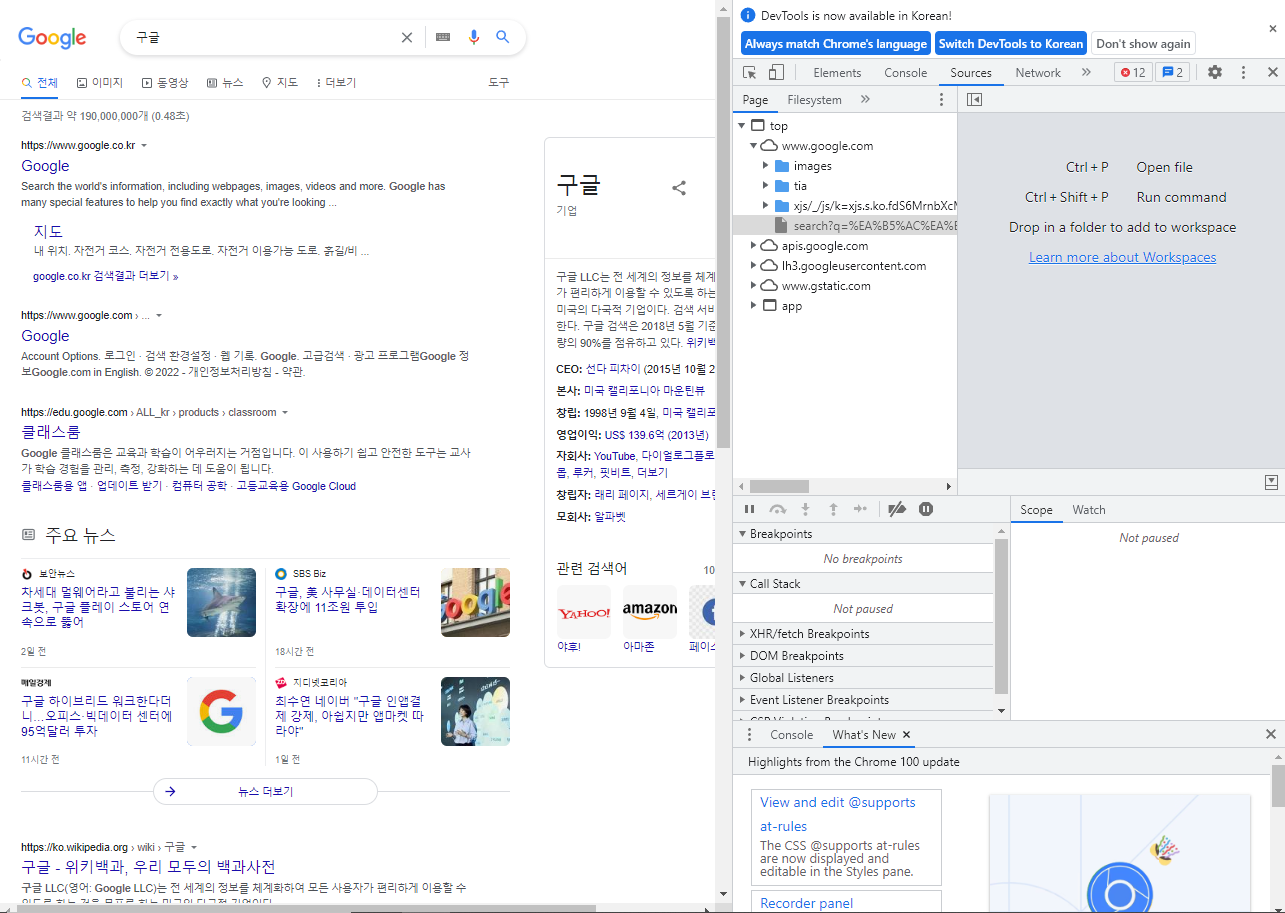
Task: Close the bottom drawer
Action: (x=1272, y=734)
